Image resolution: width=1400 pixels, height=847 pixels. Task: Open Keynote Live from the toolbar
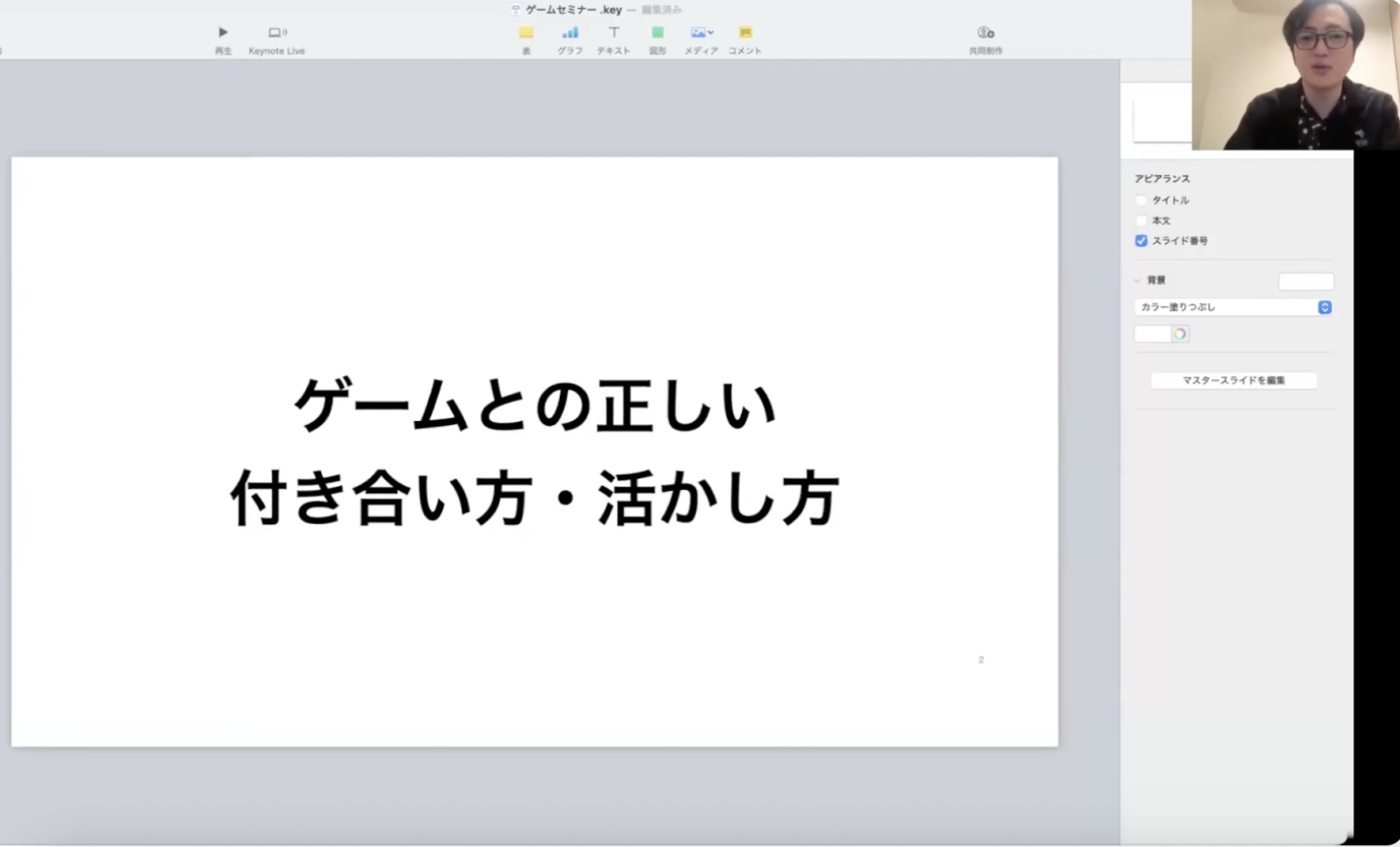coord(277,32)
